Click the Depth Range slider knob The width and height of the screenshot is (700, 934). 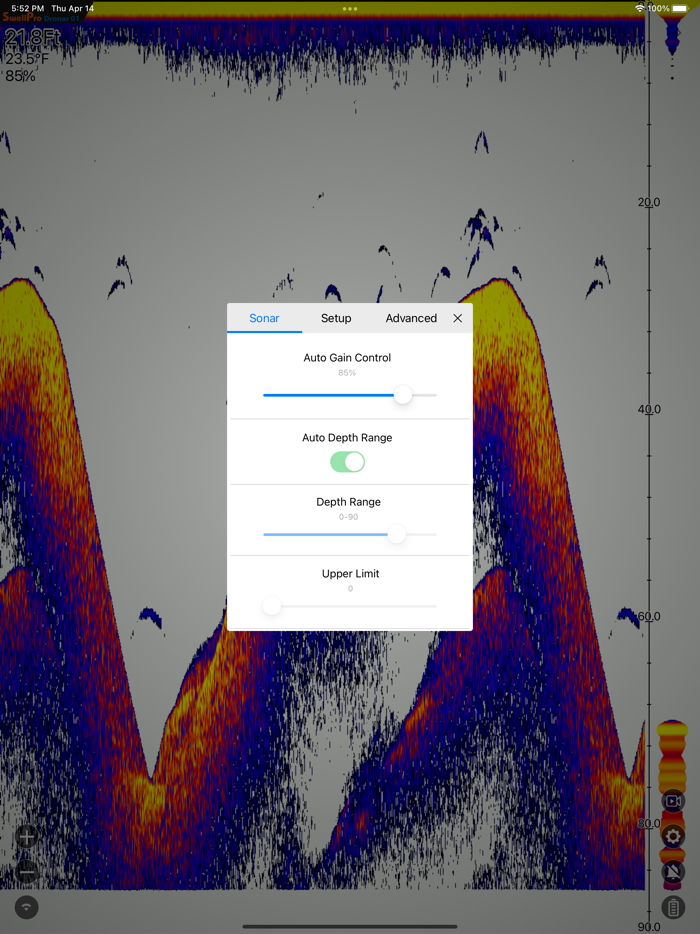[397, 534]
